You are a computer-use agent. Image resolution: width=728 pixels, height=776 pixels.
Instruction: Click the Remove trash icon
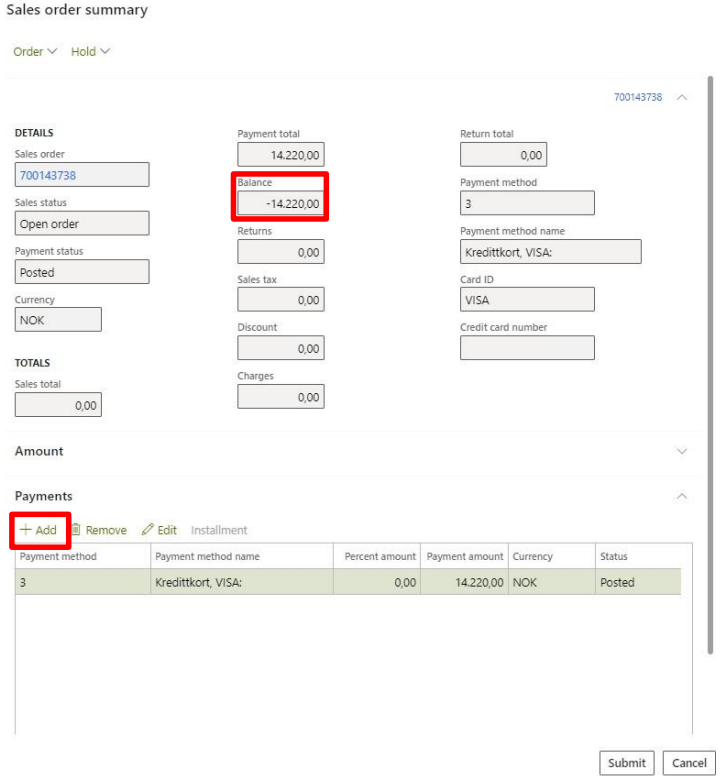click(75, 530)
